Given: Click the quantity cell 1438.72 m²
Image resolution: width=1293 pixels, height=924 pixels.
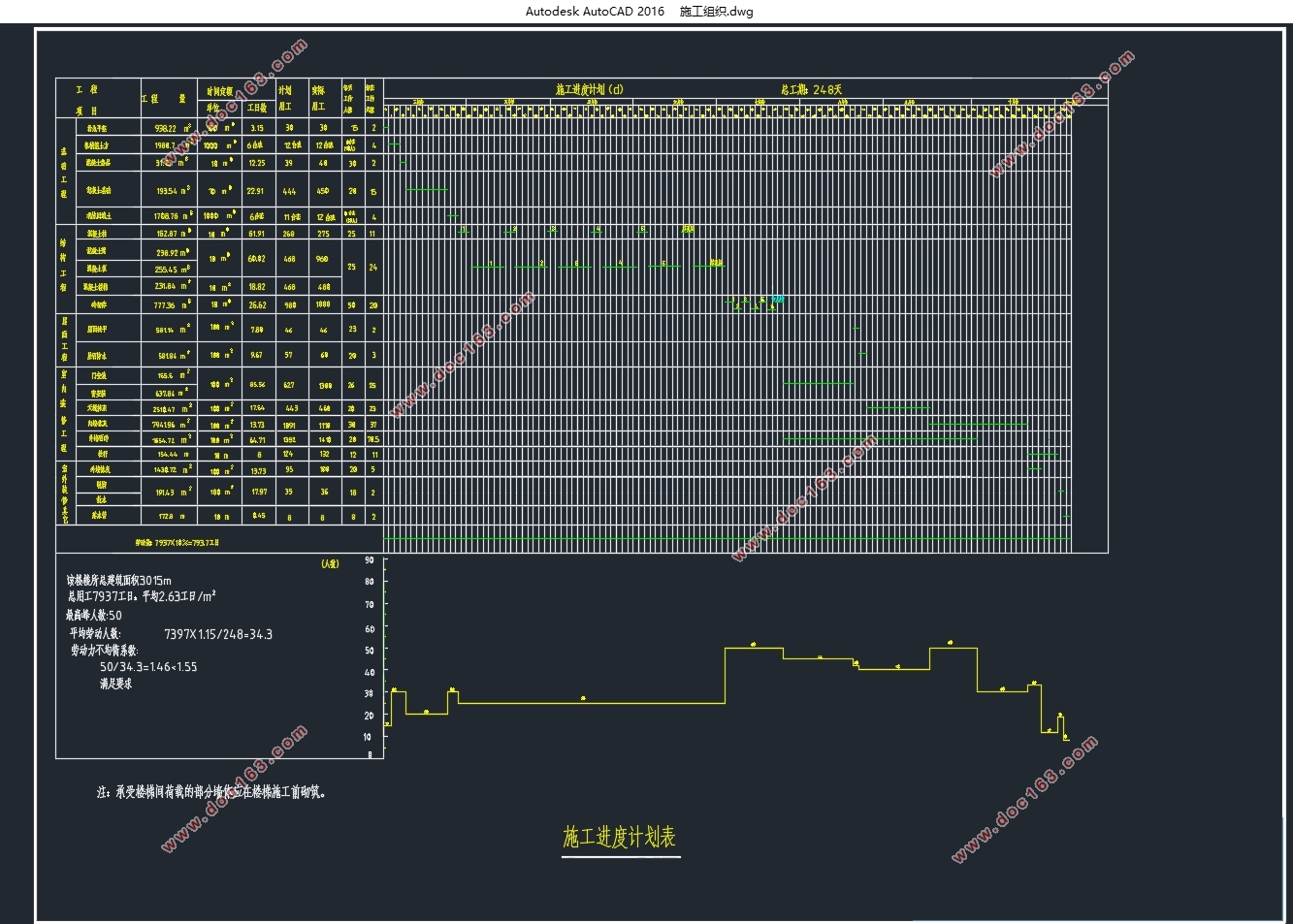Looking at the screenshot, I should 172,469.
